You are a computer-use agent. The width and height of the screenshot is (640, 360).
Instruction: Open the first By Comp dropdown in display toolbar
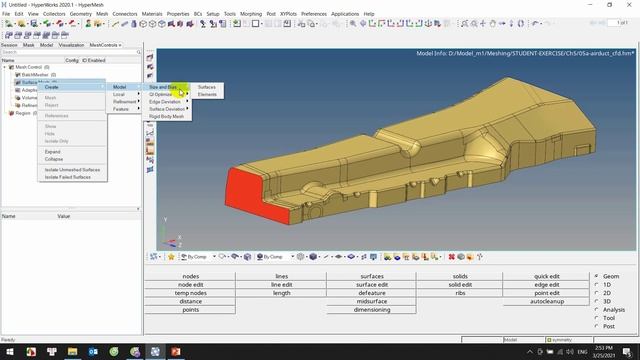pos(214,257)
